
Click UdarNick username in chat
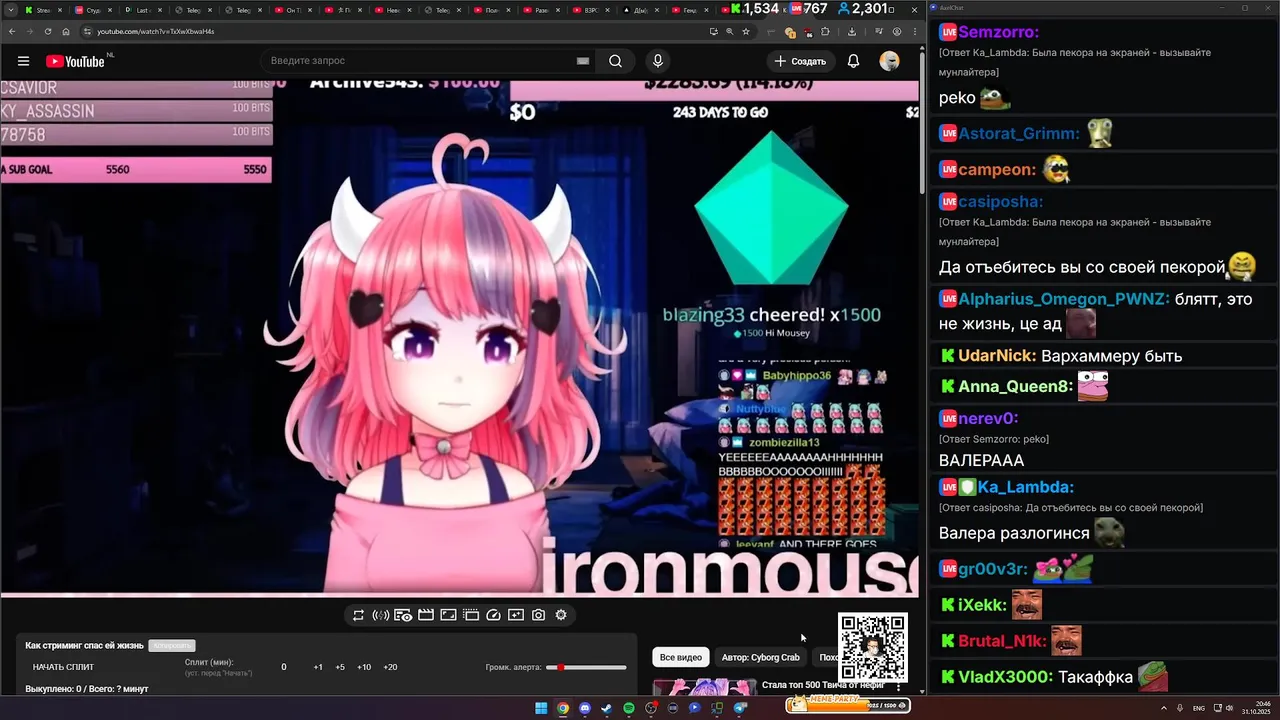point(997,356)
